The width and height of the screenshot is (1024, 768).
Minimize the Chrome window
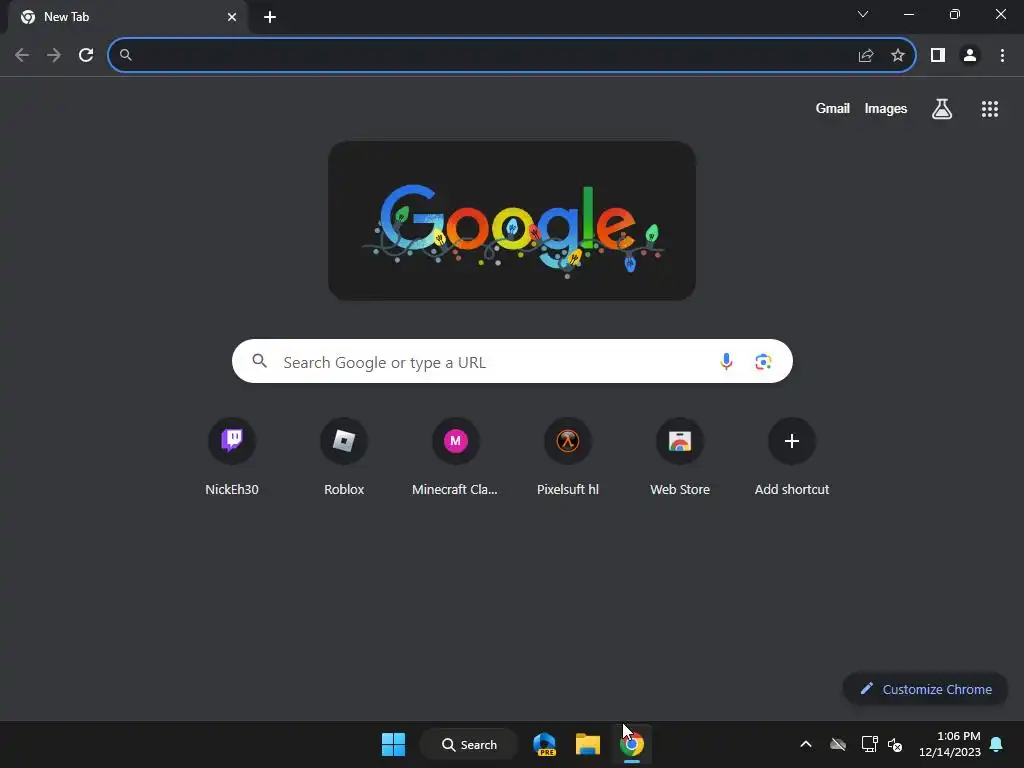(909, 14)
